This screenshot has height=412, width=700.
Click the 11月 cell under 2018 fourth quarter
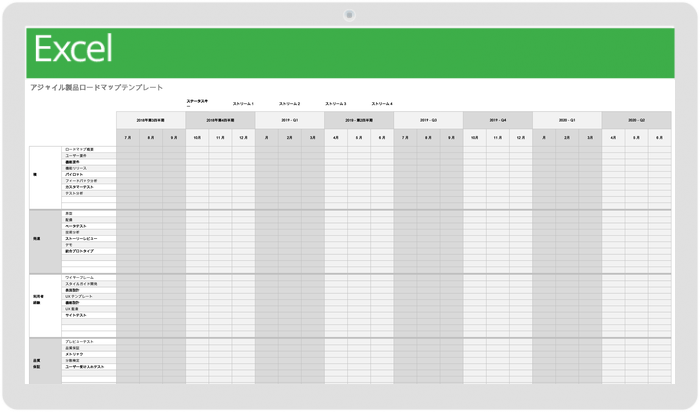tap(220, 137)
